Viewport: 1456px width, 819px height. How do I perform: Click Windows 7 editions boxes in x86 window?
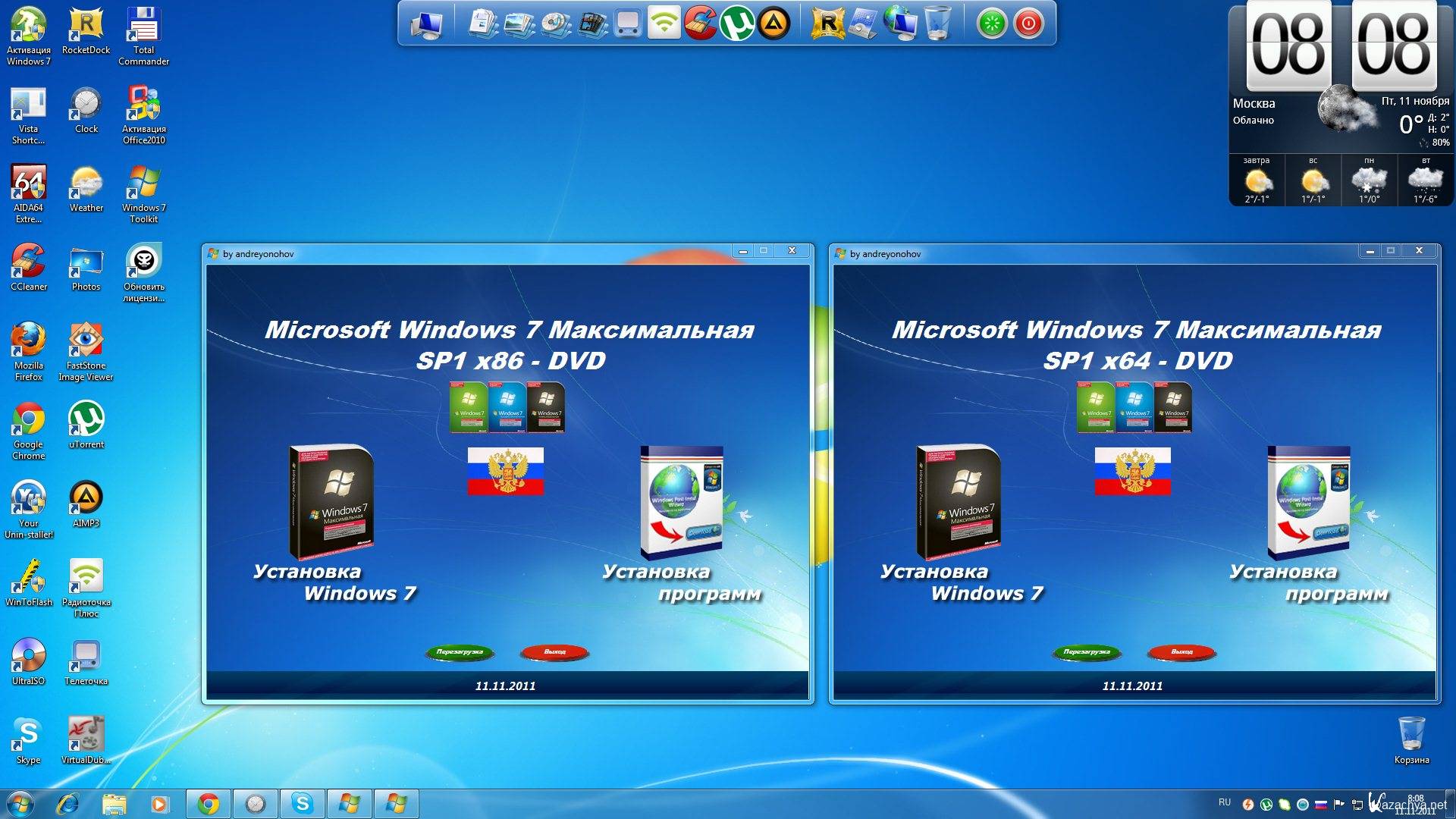pos(507,407)
